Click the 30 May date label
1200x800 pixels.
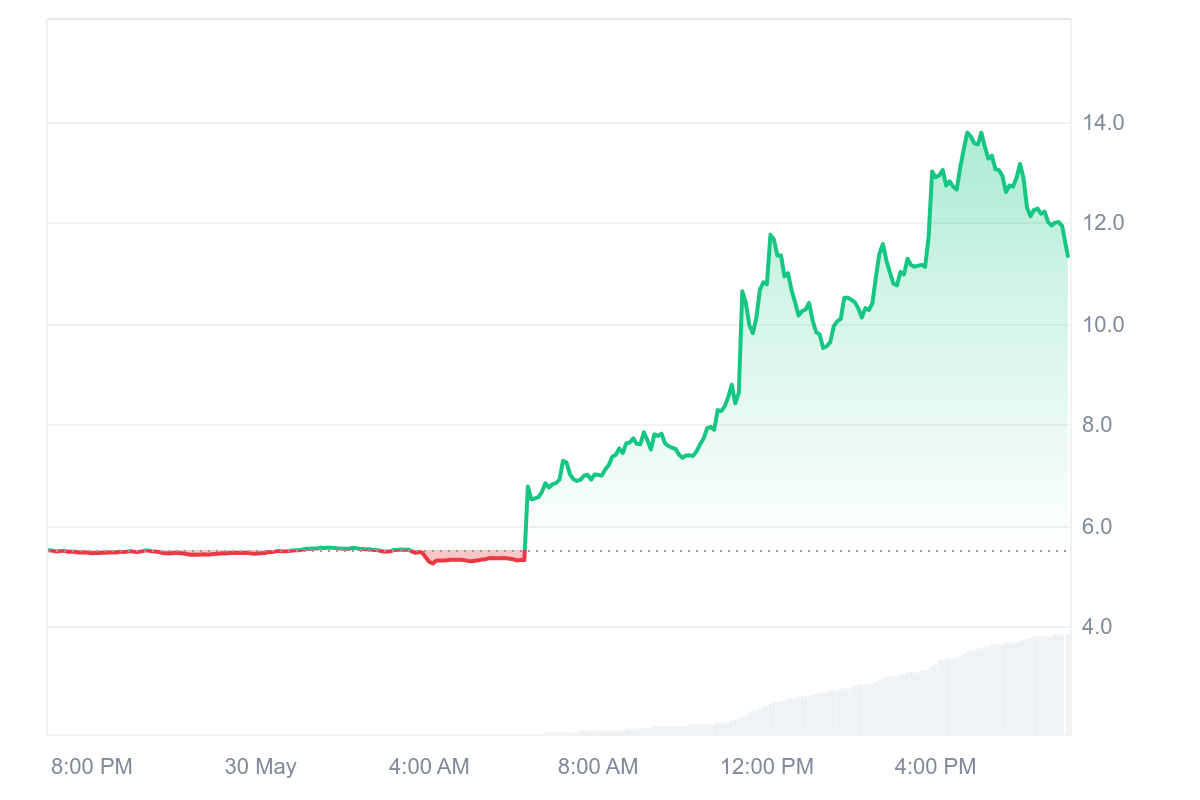pos(260,767)
